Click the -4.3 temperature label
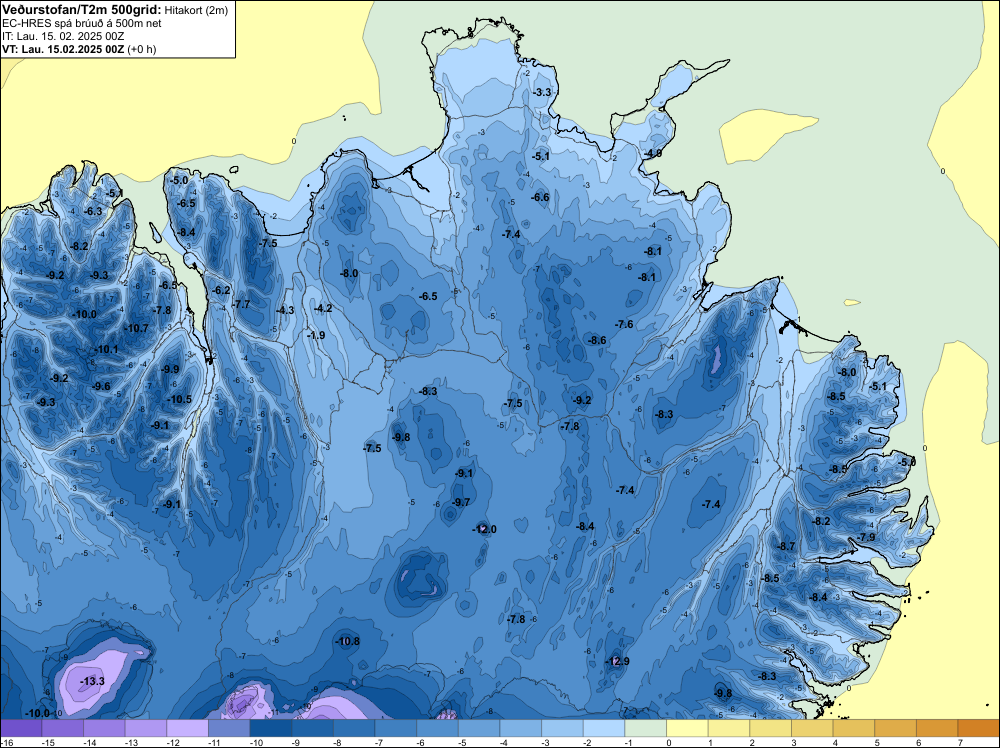The width and height of the screenshot is (1000, 748). [285, 311]
